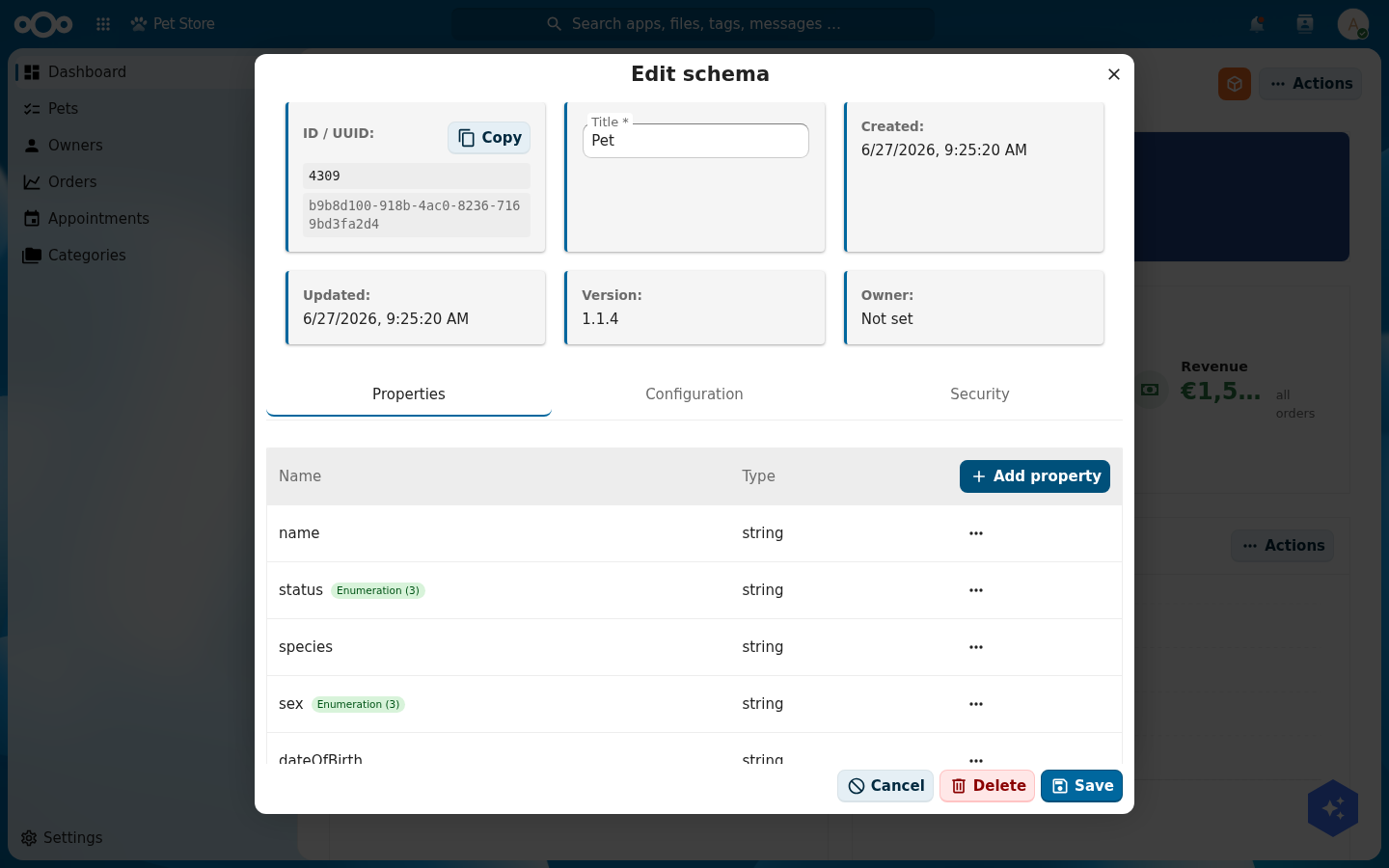Click the status property name
Viewport: 1389px width, 868px height.
[301, 590]
